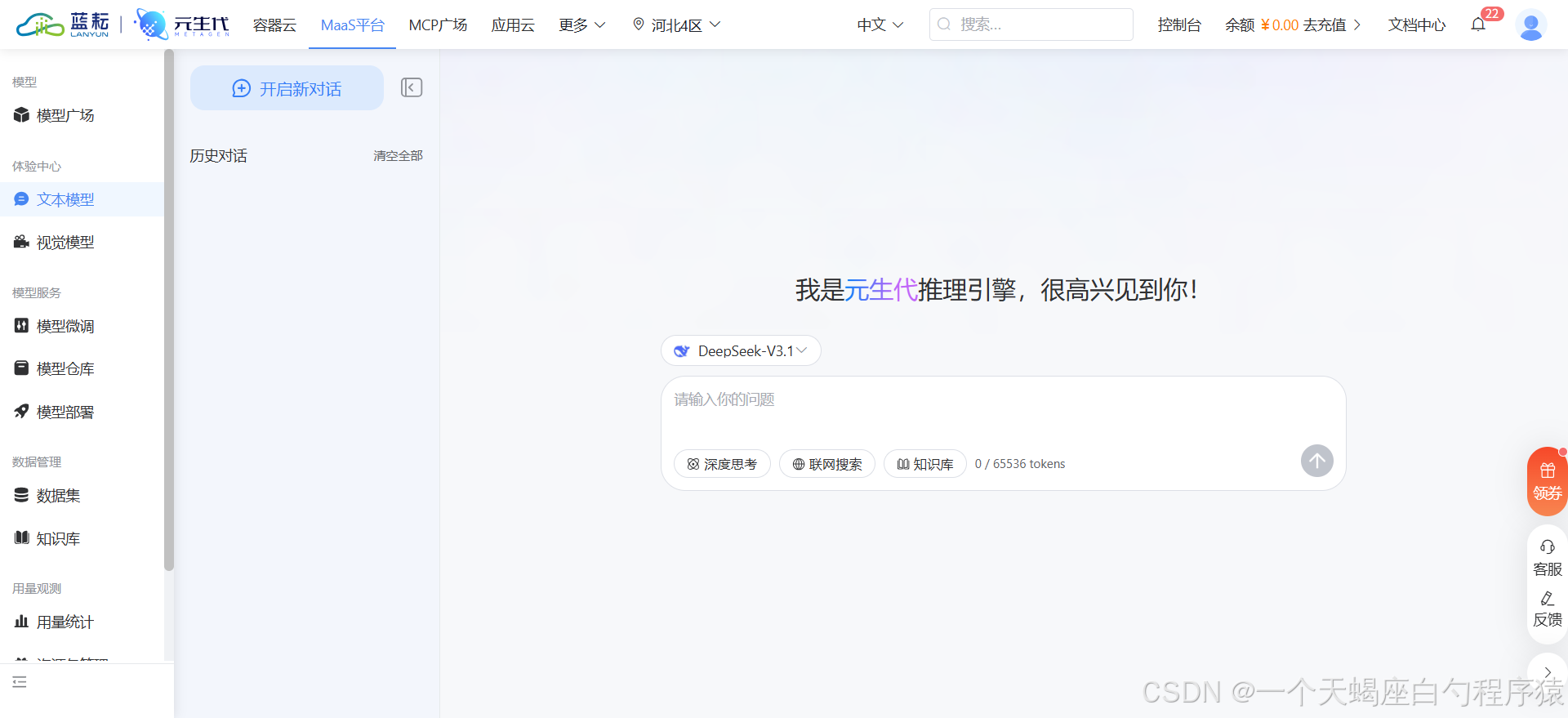This screenshot has width=1568, height=718.
Task: Click the 用量统计 bar chart icon
Action: pyautogui.click(x=21, y=622)
